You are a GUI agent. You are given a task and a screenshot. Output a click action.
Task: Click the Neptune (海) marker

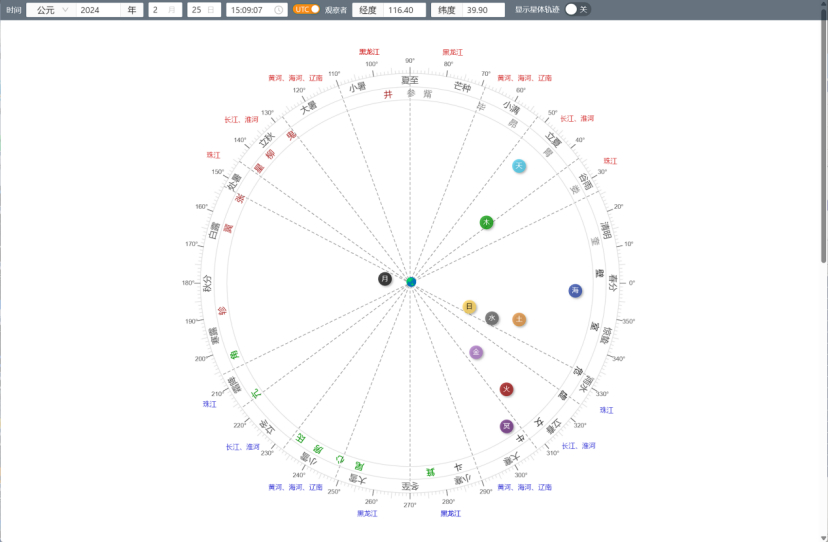(x=575, y=291)
